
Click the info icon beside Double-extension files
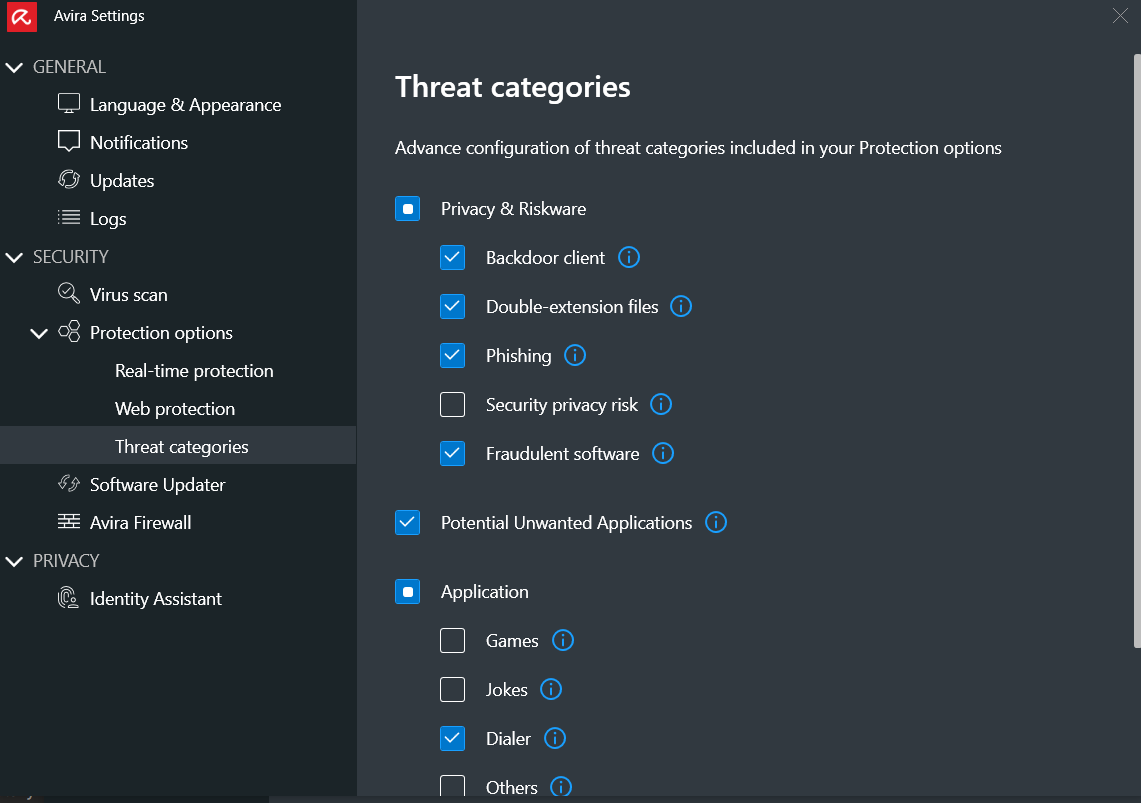tap(681, 306)
